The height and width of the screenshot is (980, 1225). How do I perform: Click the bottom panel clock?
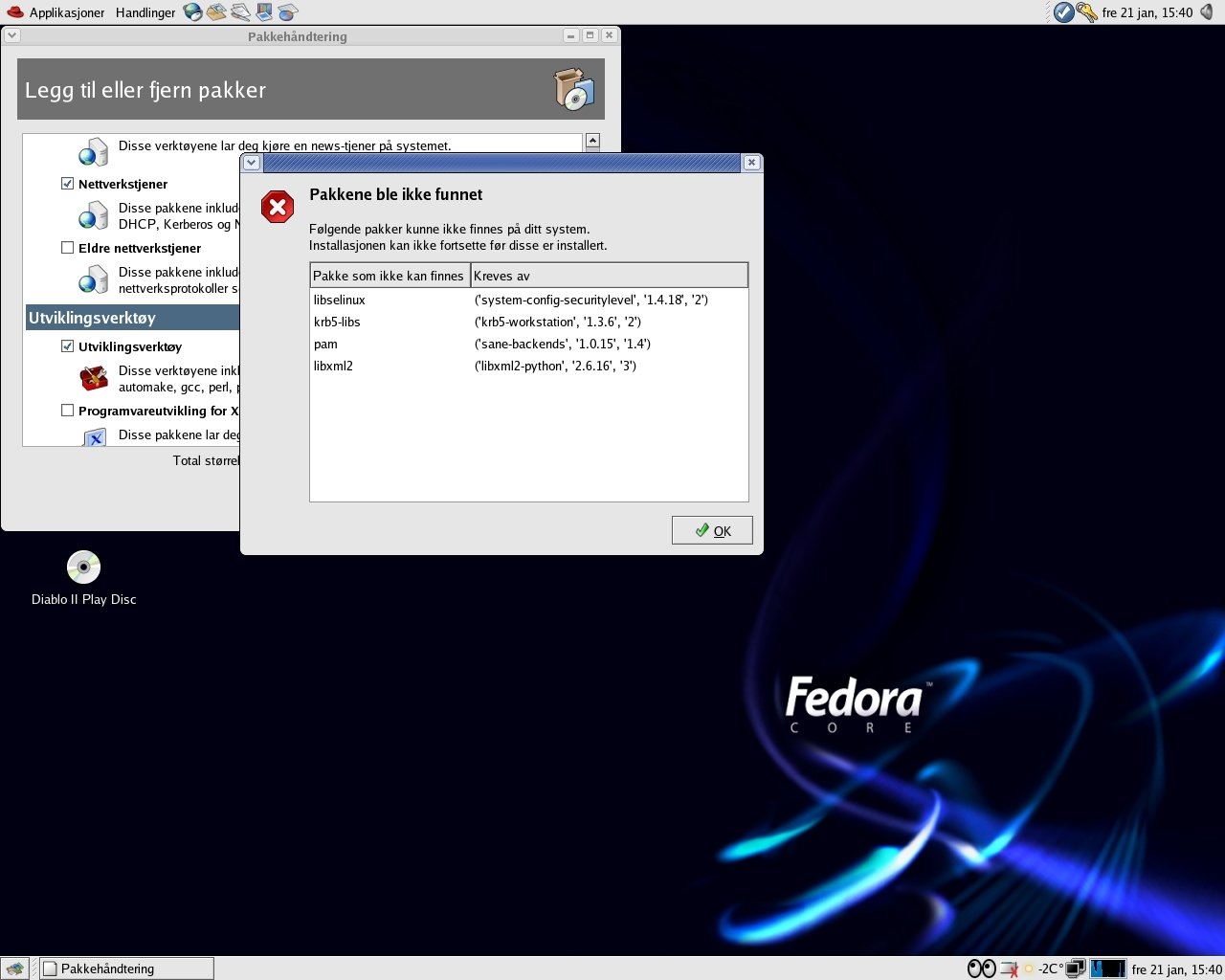1176,969
